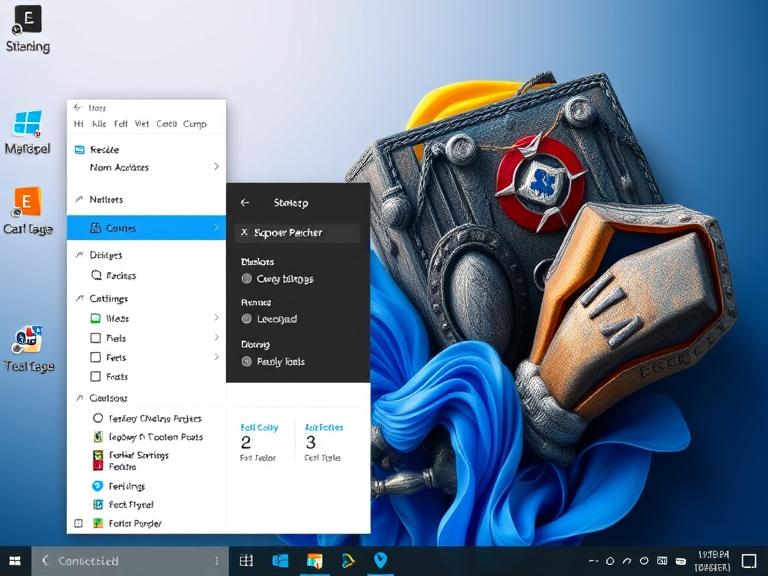Open the HI menu item
The image size is (768, 576).
pos(78,124)
